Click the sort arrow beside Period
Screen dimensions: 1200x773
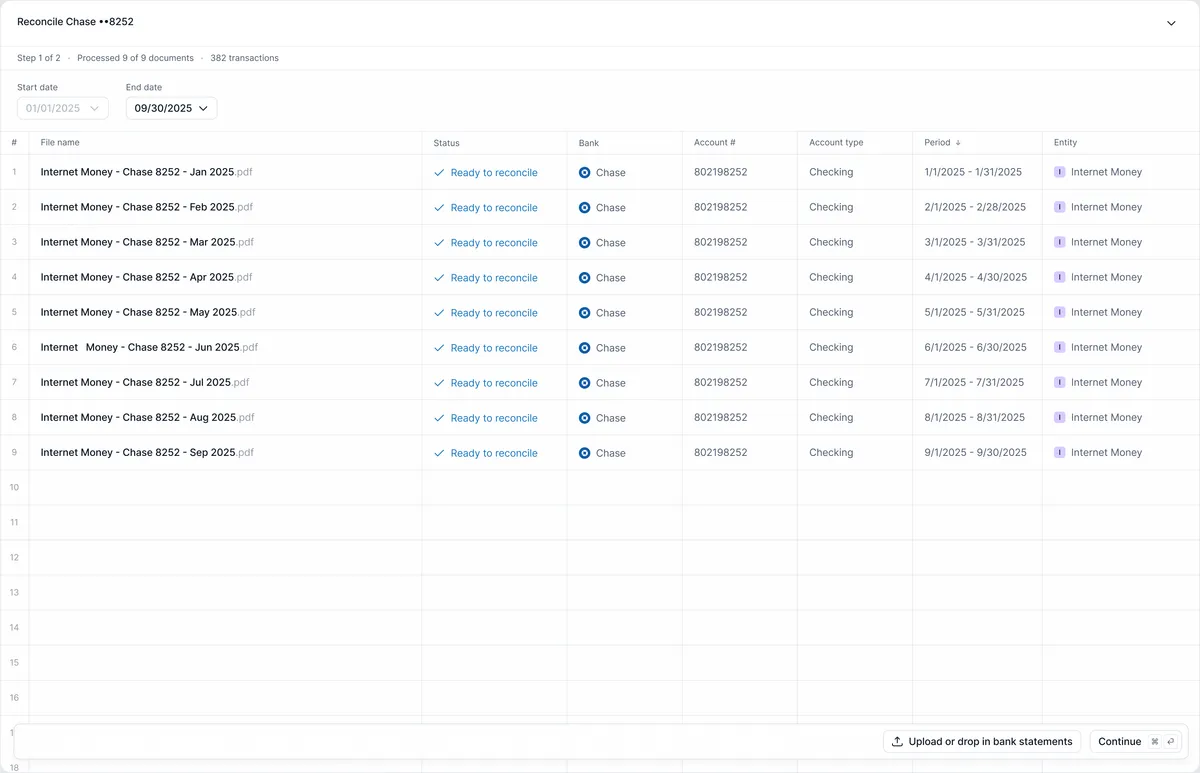(958, 143)
